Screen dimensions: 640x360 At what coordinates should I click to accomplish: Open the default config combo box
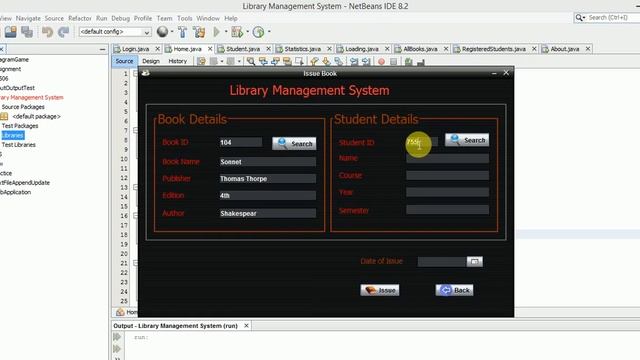115,31
